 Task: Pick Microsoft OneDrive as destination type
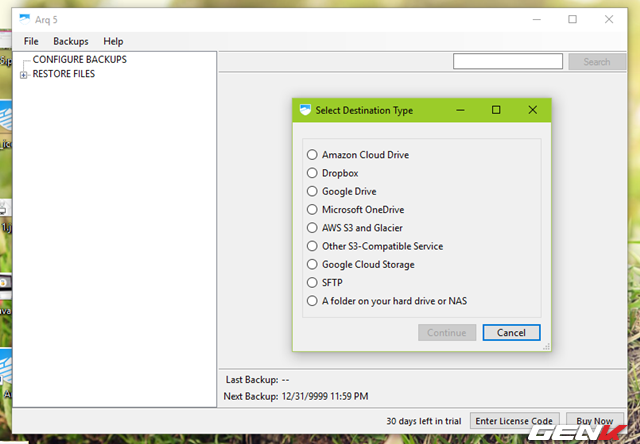click(x=313, y=210)
